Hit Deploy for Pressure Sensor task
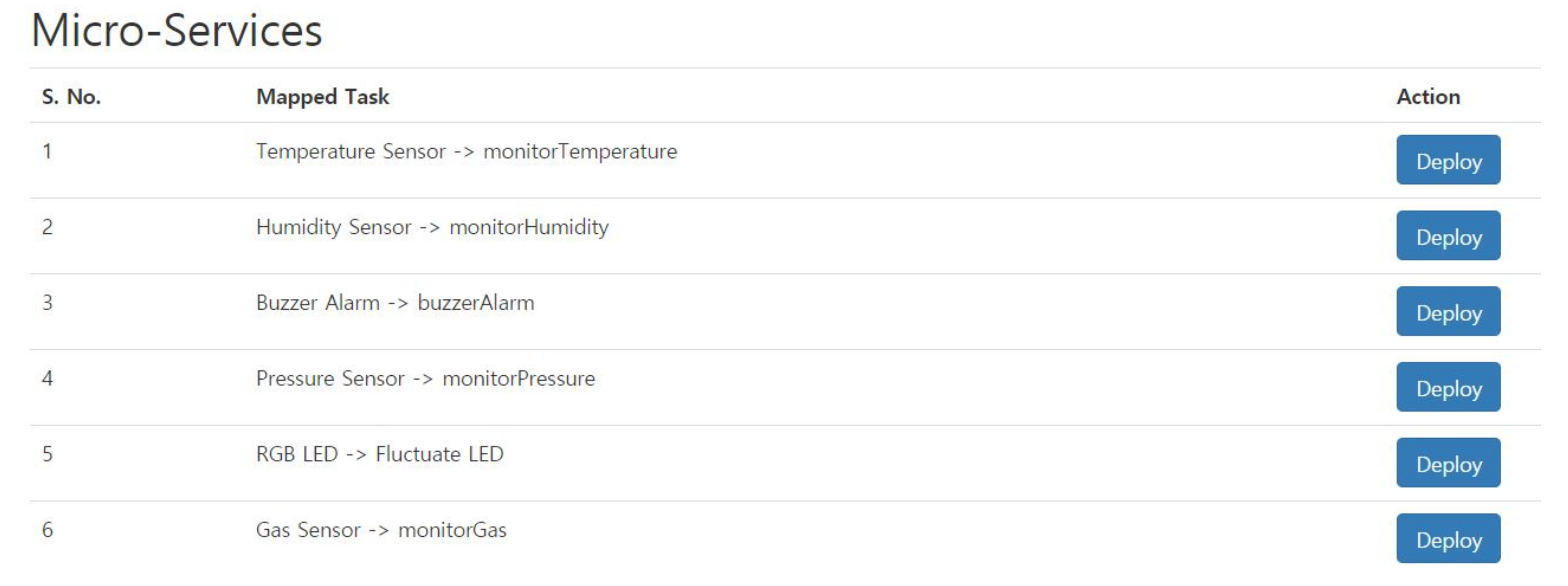 (x=1448, y=387)
